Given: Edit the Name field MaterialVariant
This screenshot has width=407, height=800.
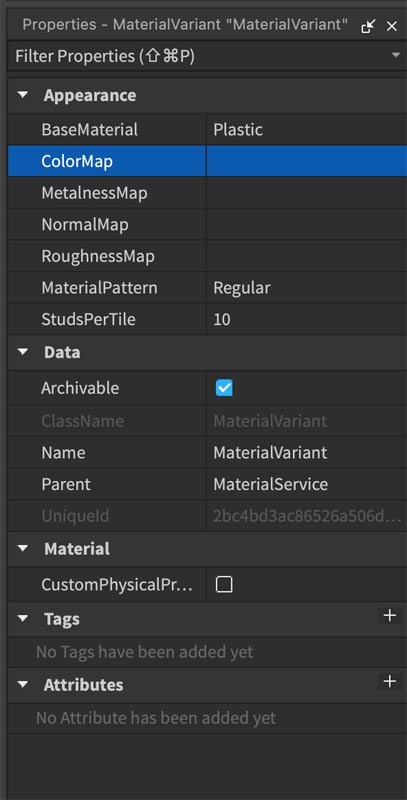Looking at the screenshot, I should point(307,453).
